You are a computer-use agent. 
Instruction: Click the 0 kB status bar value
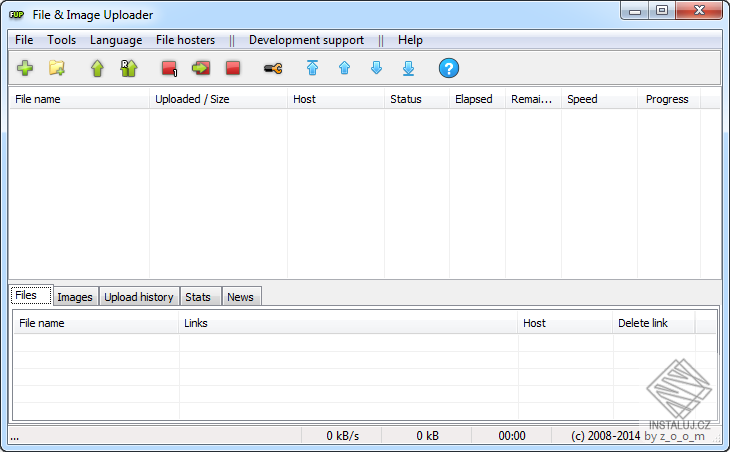tap(427, 436)
